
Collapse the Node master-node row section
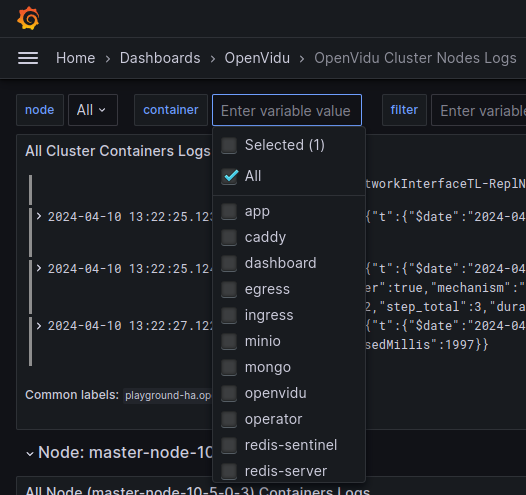30,453
